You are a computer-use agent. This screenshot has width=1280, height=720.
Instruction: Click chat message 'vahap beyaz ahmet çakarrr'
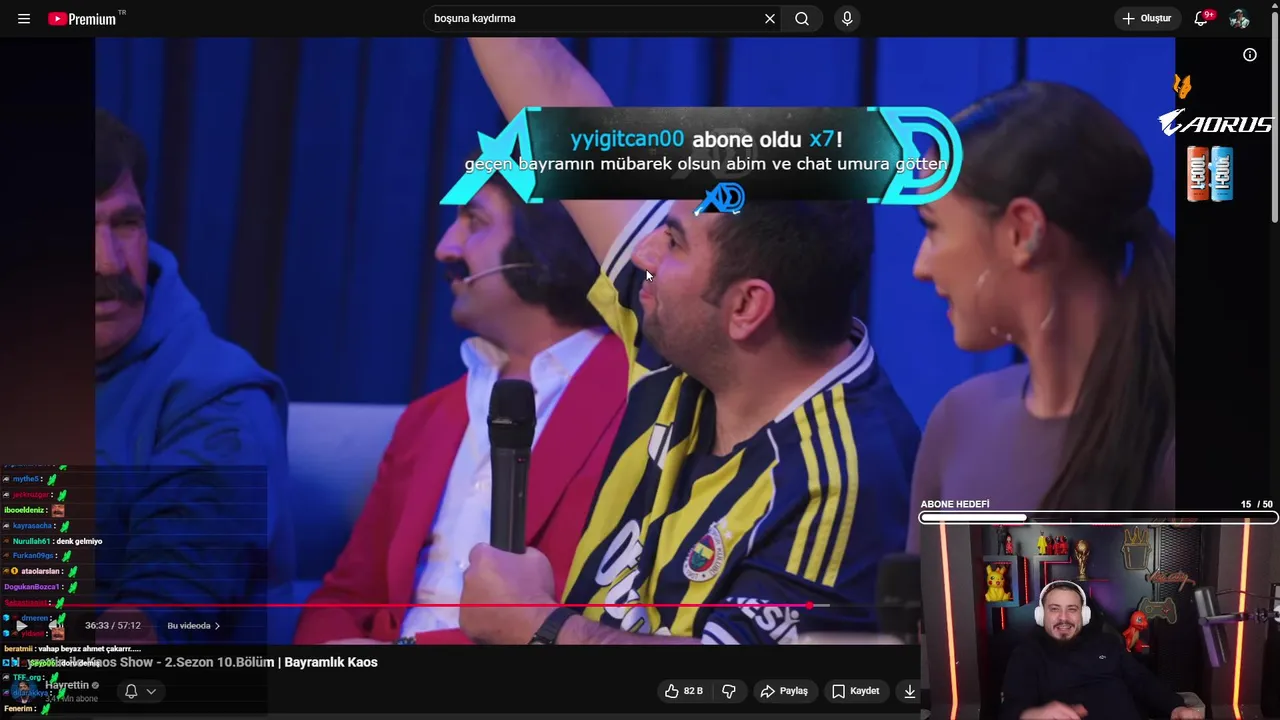pos(73,649)
